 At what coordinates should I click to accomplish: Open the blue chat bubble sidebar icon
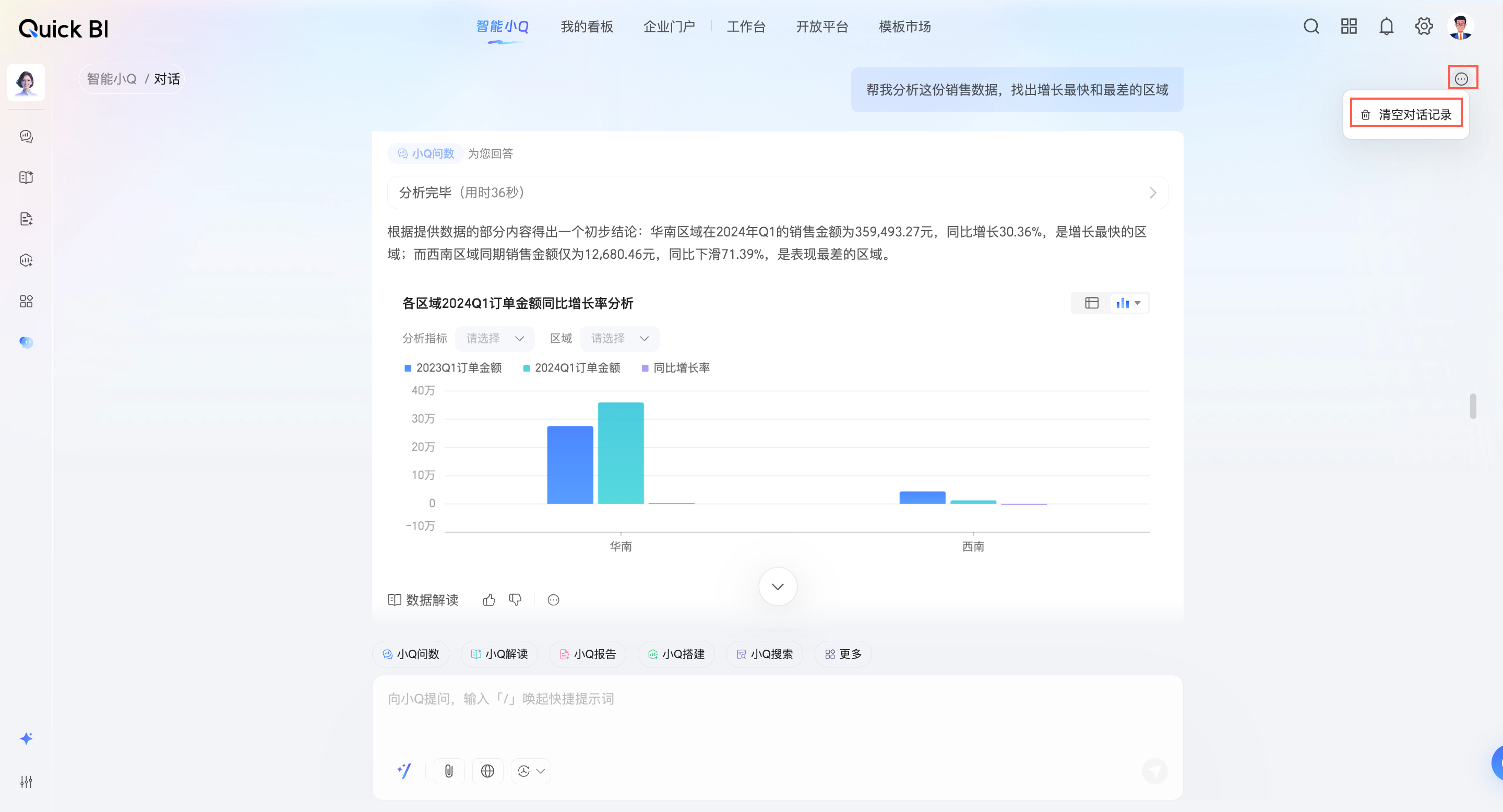pos(26,342)
